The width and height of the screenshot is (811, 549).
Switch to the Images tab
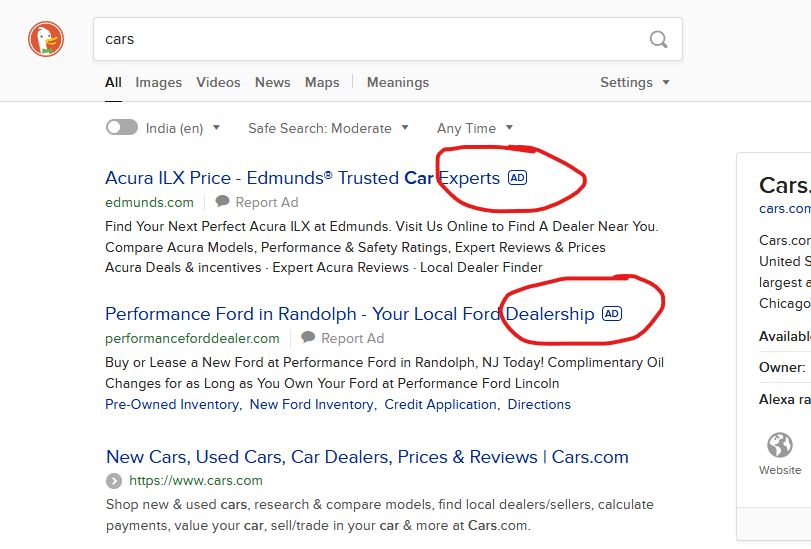point(158,82)
